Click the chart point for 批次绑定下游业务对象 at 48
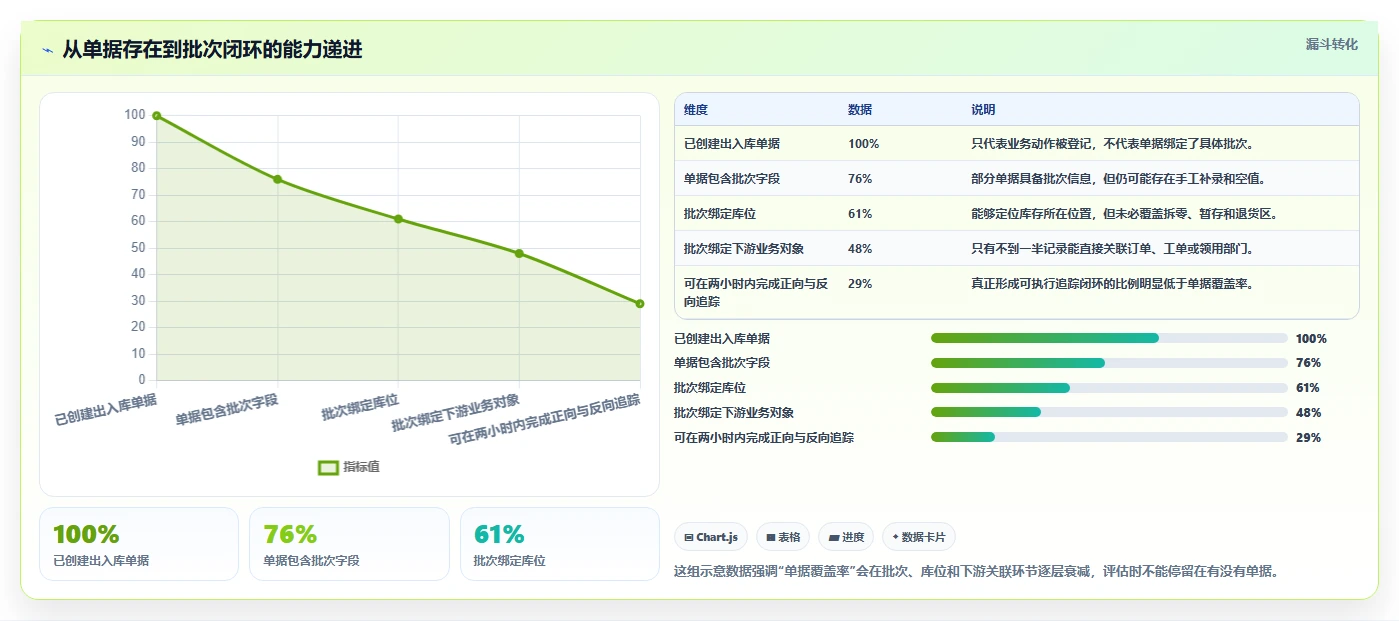 click(519, 253)
